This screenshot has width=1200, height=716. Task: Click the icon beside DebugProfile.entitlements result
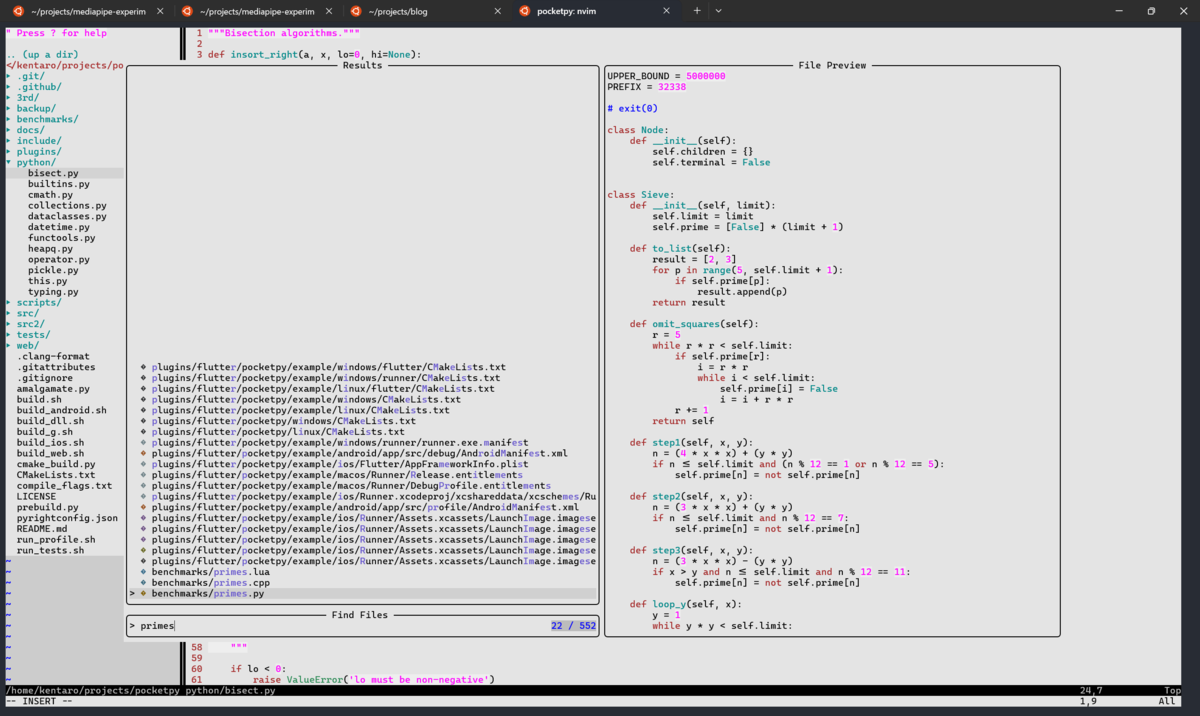pyautogui.click(x=144, y=485)
